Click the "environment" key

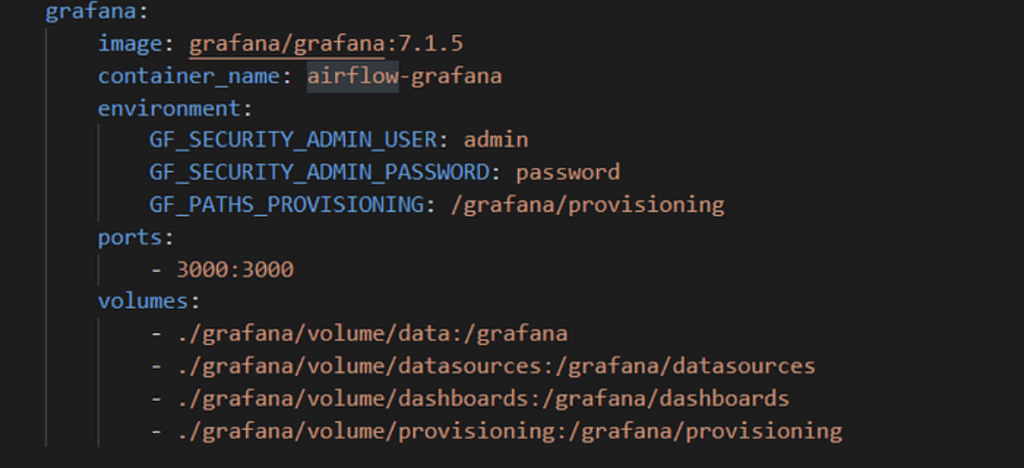(168, 108)
